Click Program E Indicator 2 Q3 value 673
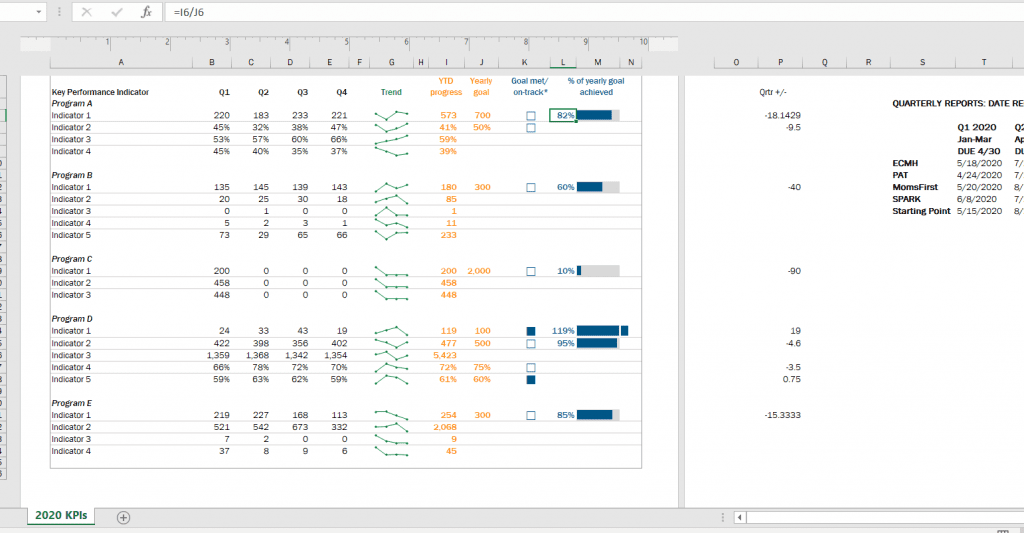 pyautogui.click(x=300, y=427)
